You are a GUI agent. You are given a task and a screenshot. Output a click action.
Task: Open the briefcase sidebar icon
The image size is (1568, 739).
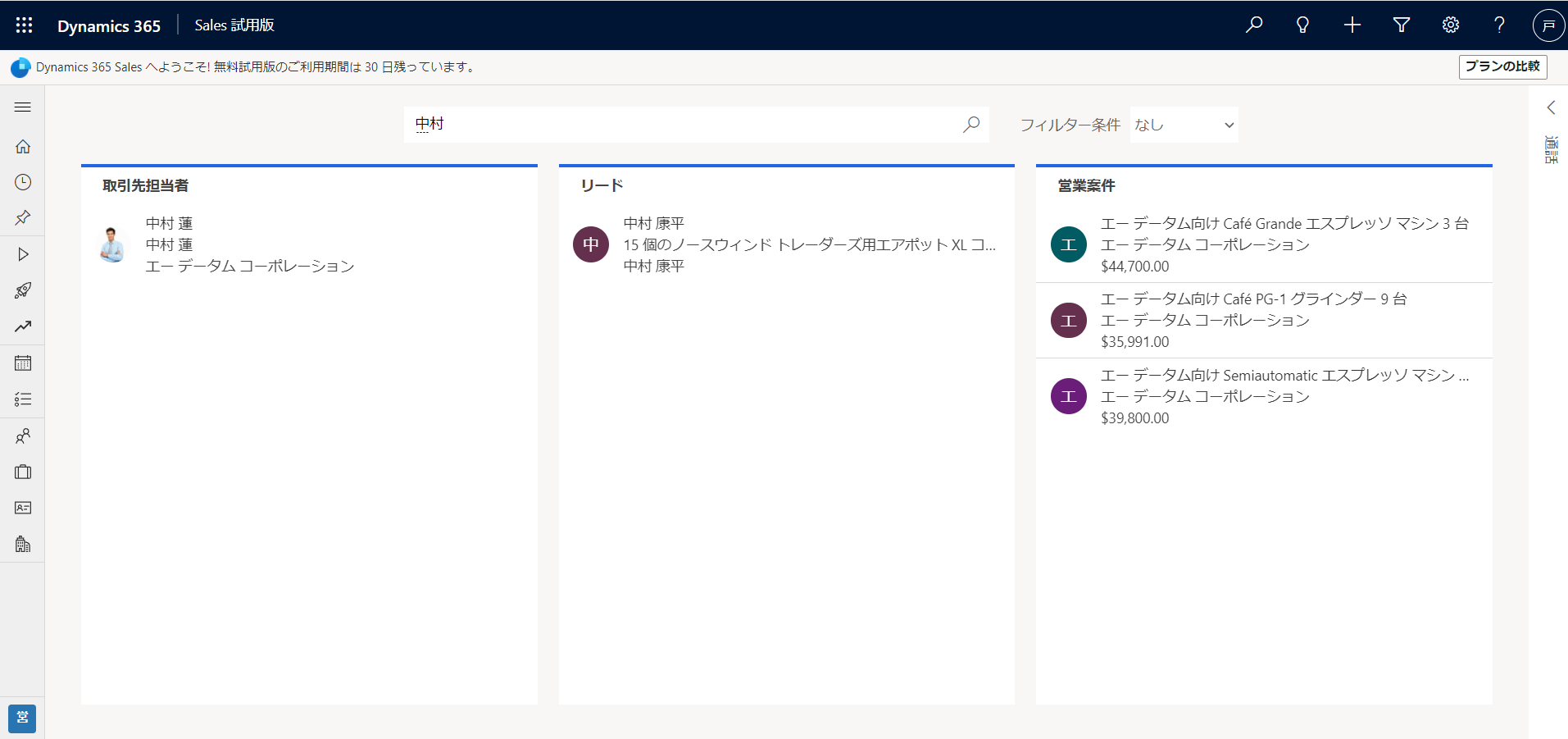coord(23,472)
